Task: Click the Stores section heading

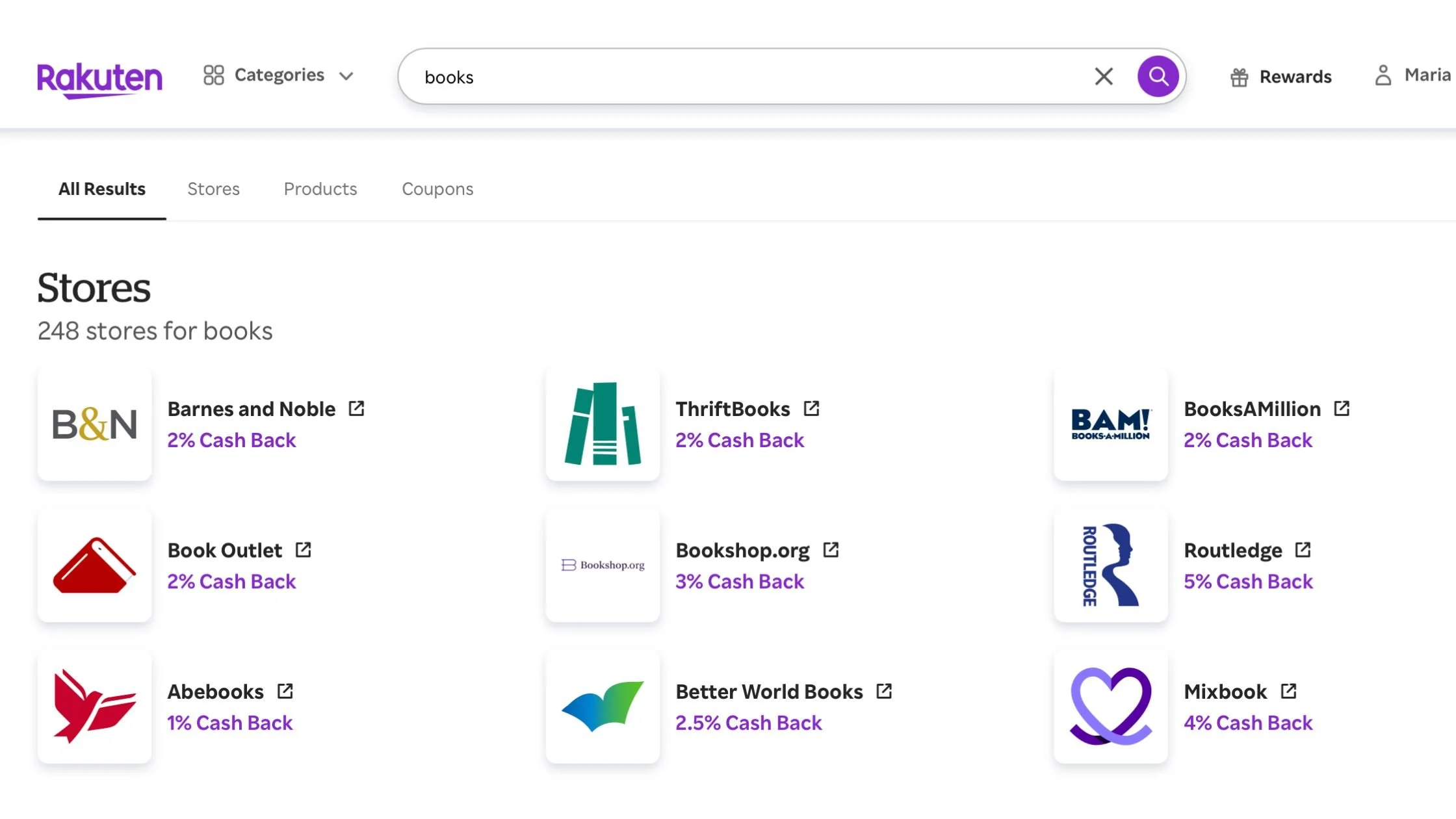Action: pos(94,287)
